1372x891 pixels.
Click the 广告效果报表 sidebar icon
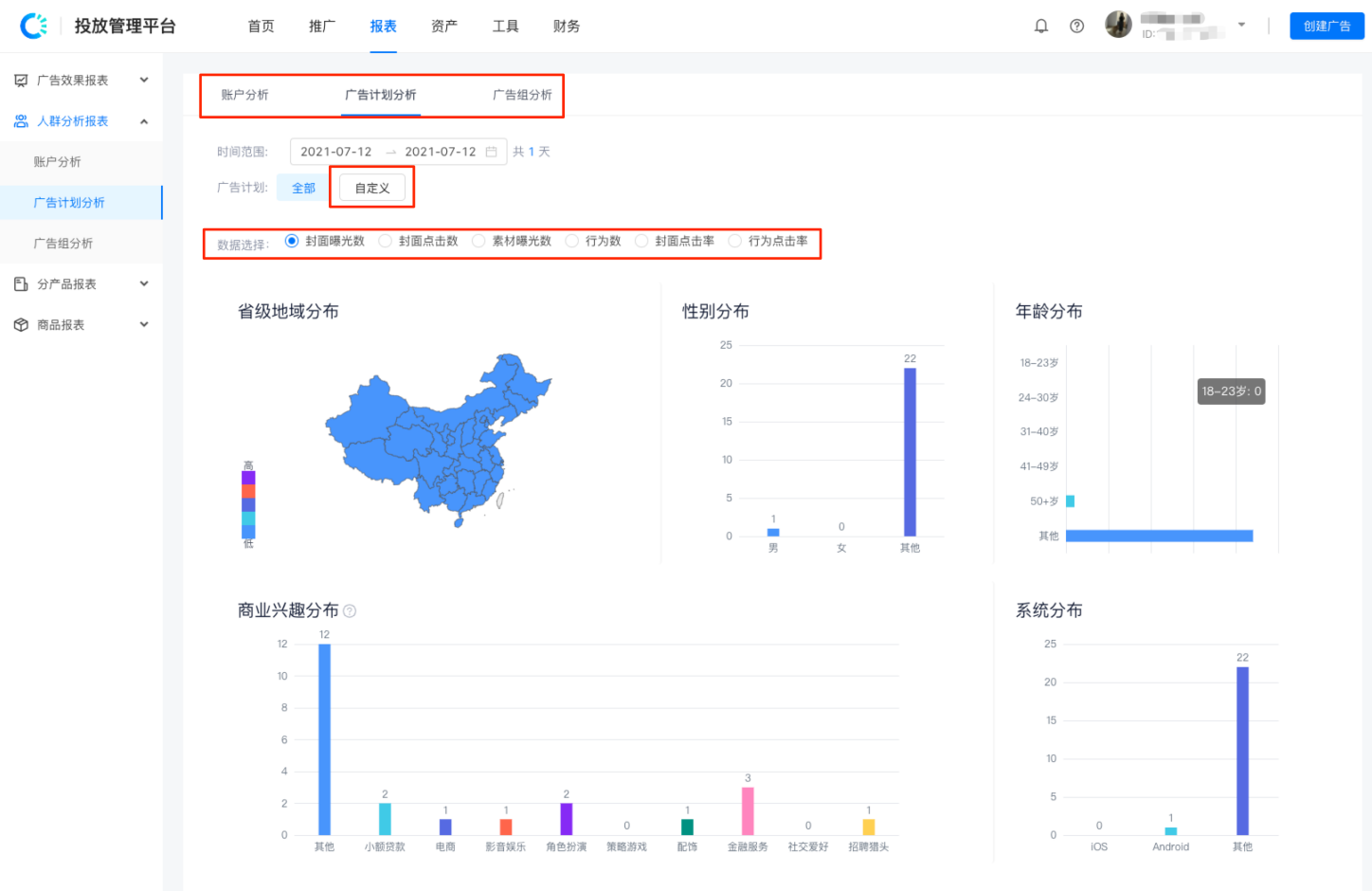21,81
